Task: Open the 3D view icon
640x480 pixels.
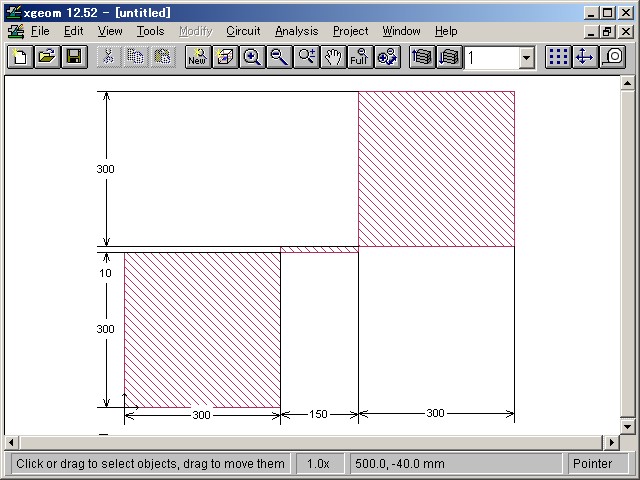Action: [225, 57]
